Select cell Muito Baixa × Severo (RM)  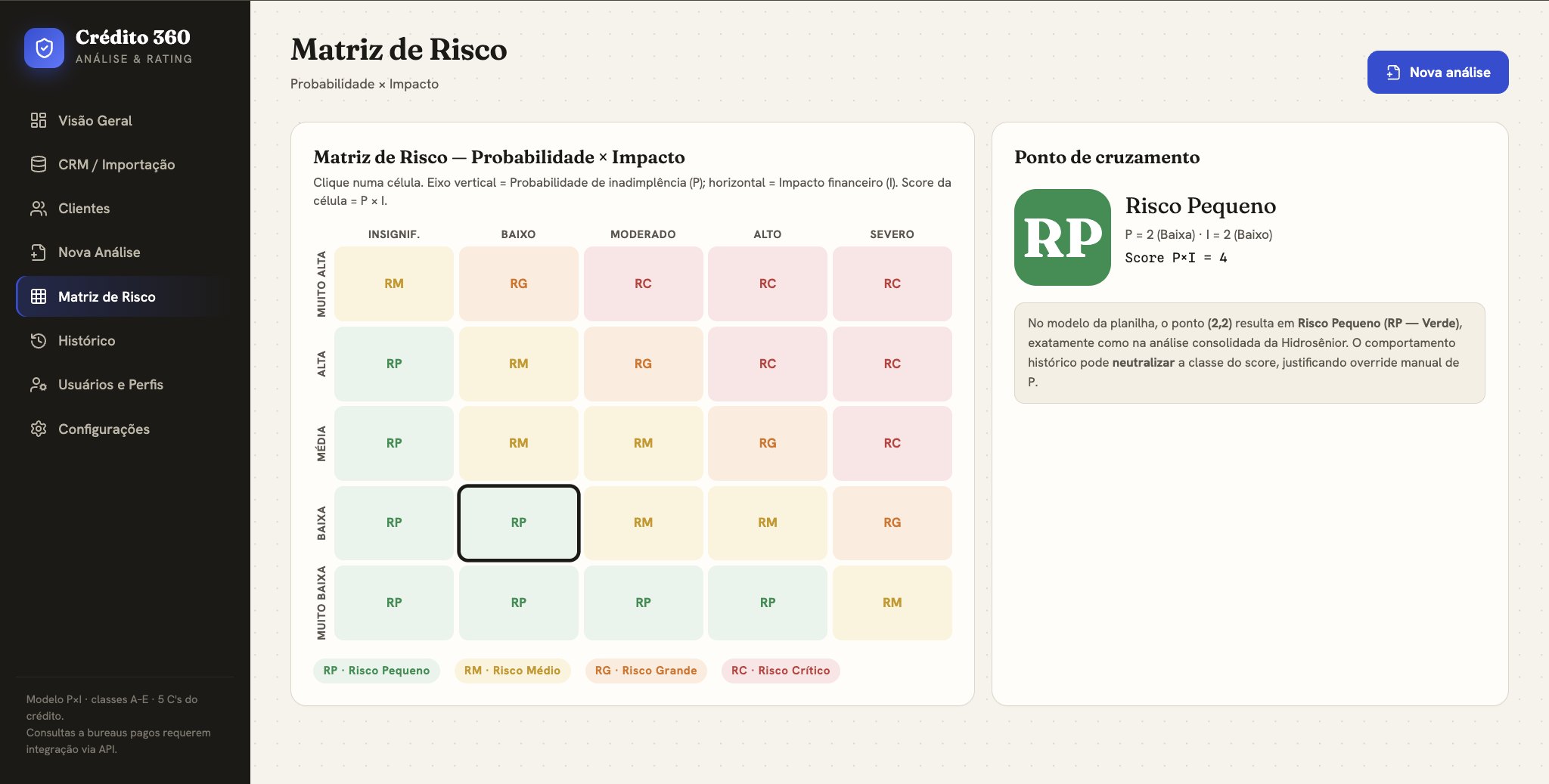click(892, 603)
